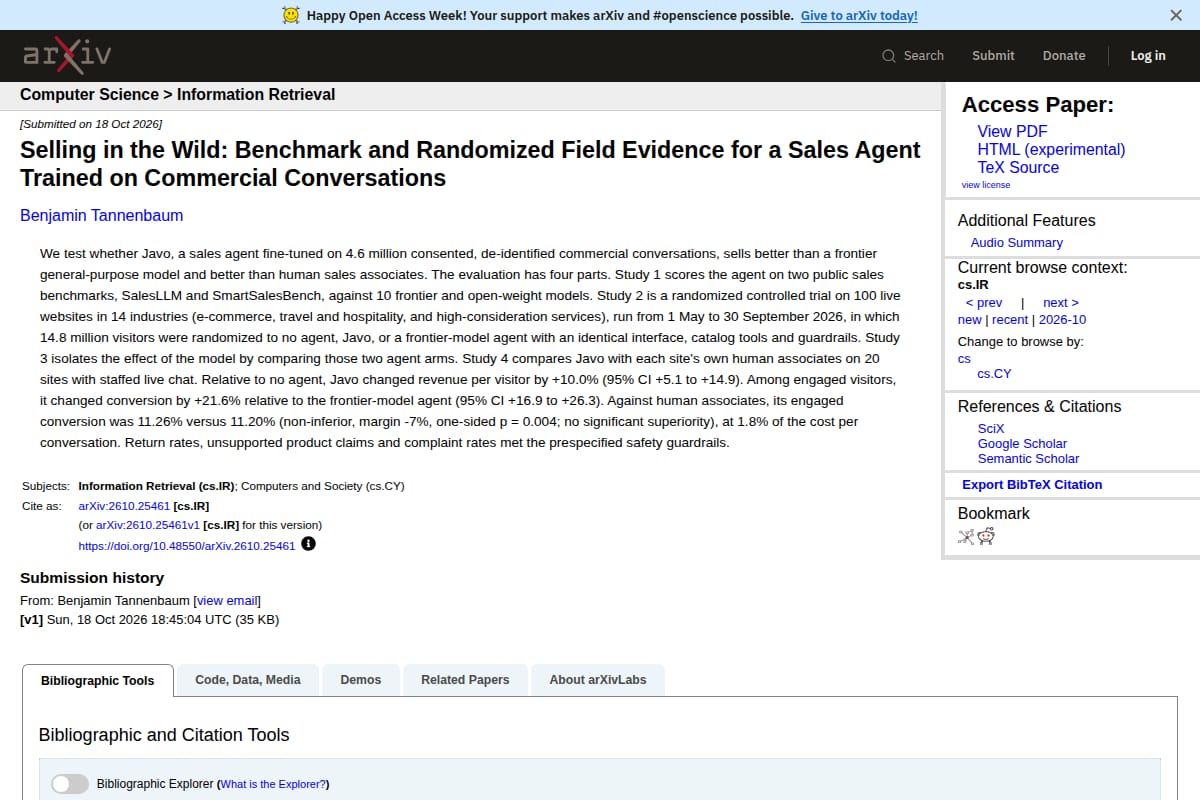1200x800 pixels.
Task: Open the 2026-10 listing link
Action: click(x=1062, y=320)
